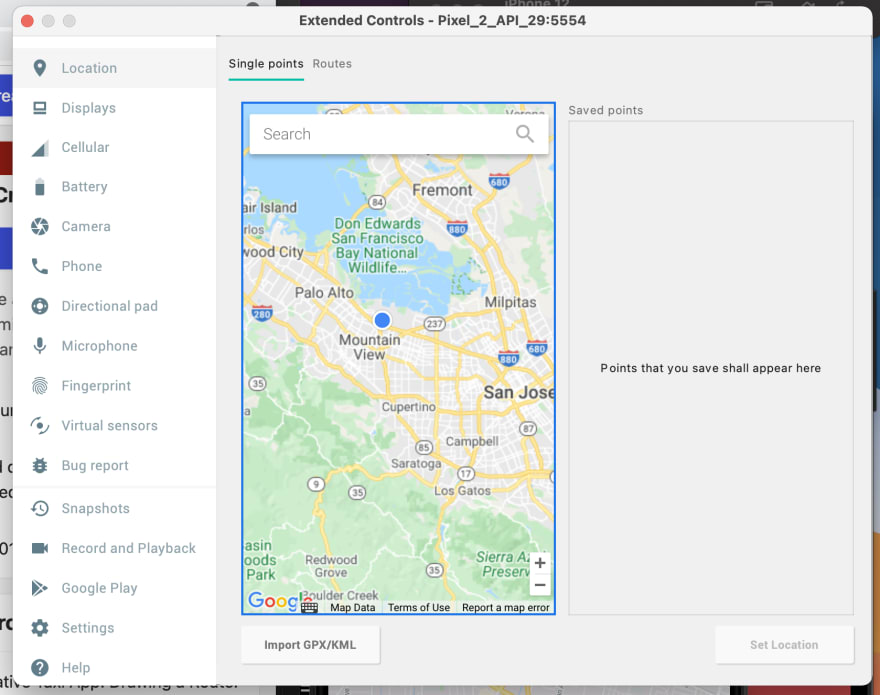Click the Redwood Grove map label
The image size is (880, 695).
pos(331,566)
